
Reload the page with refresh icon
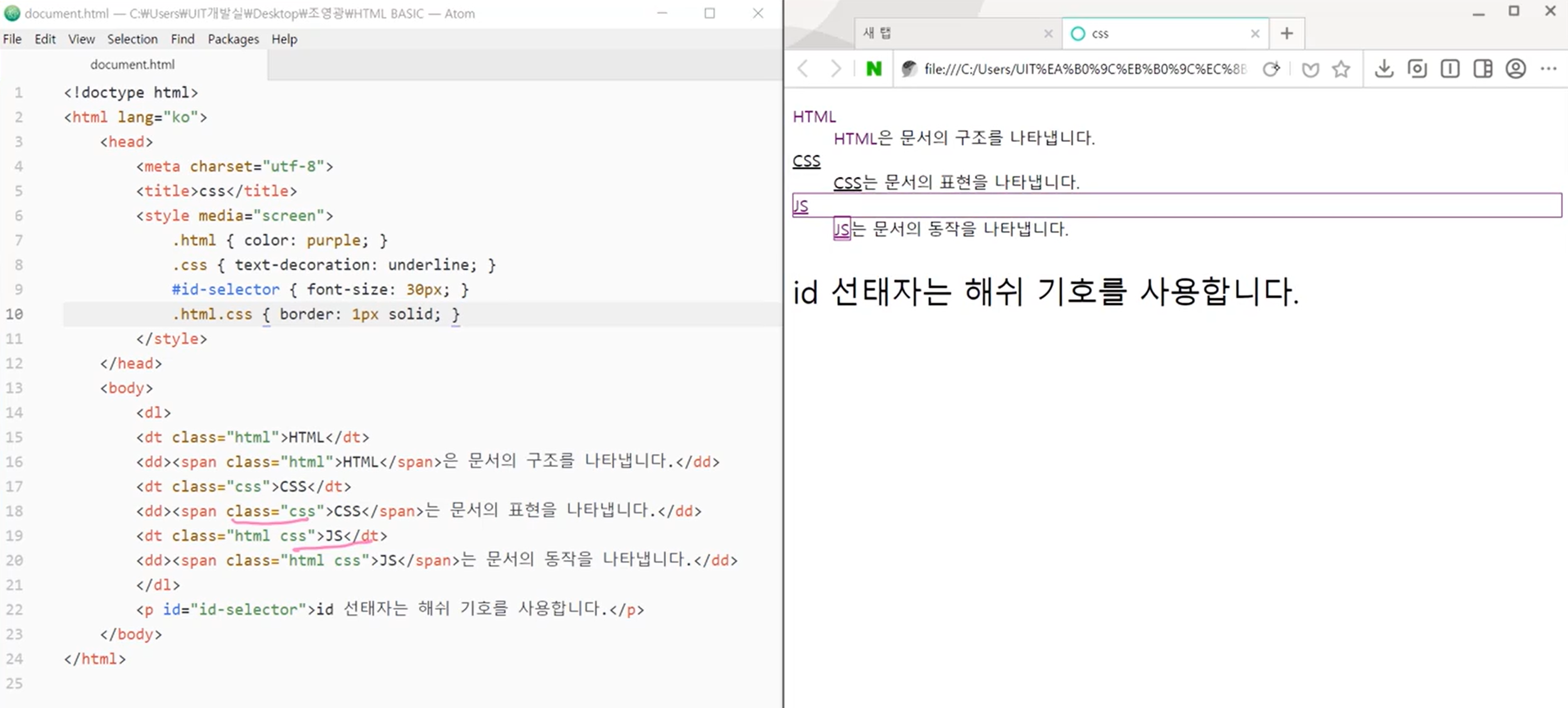(x=1271, y=69)
